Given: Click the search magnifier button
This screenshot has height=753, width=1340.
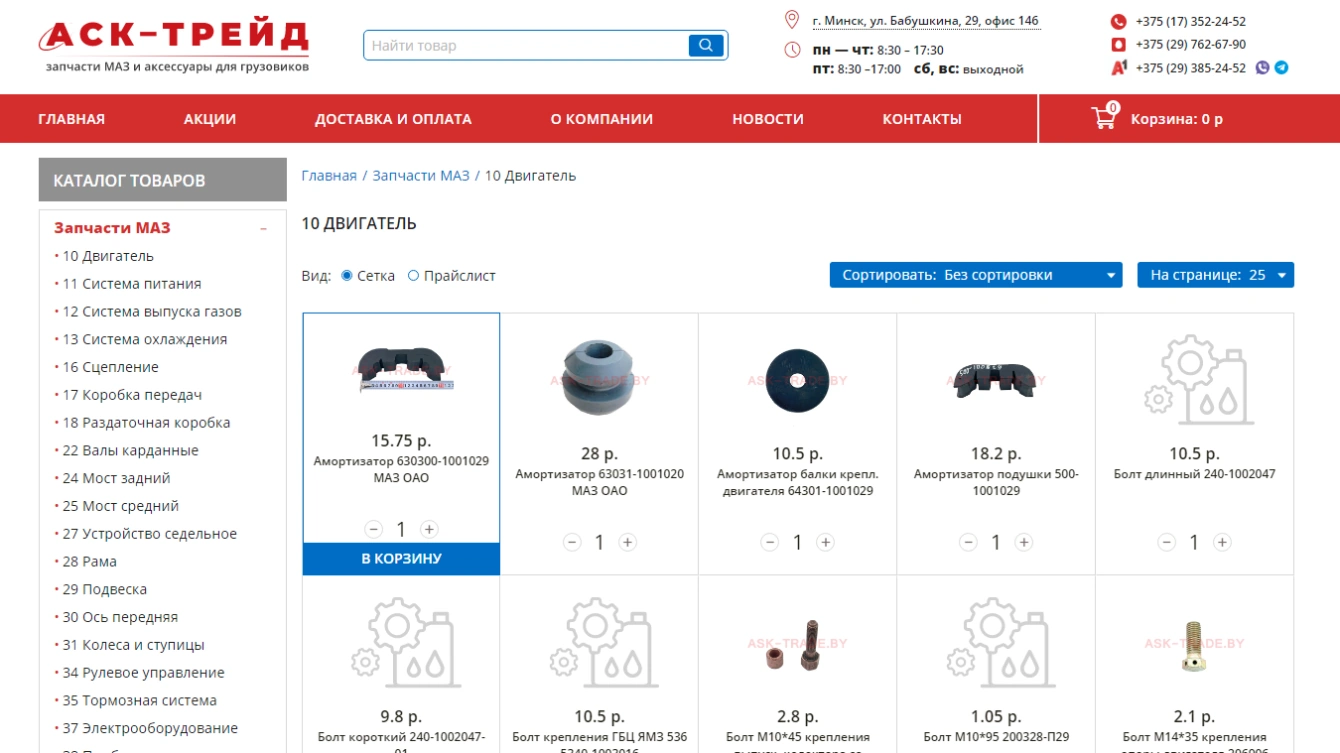Looking at the screenshot, I should (706, 45).
